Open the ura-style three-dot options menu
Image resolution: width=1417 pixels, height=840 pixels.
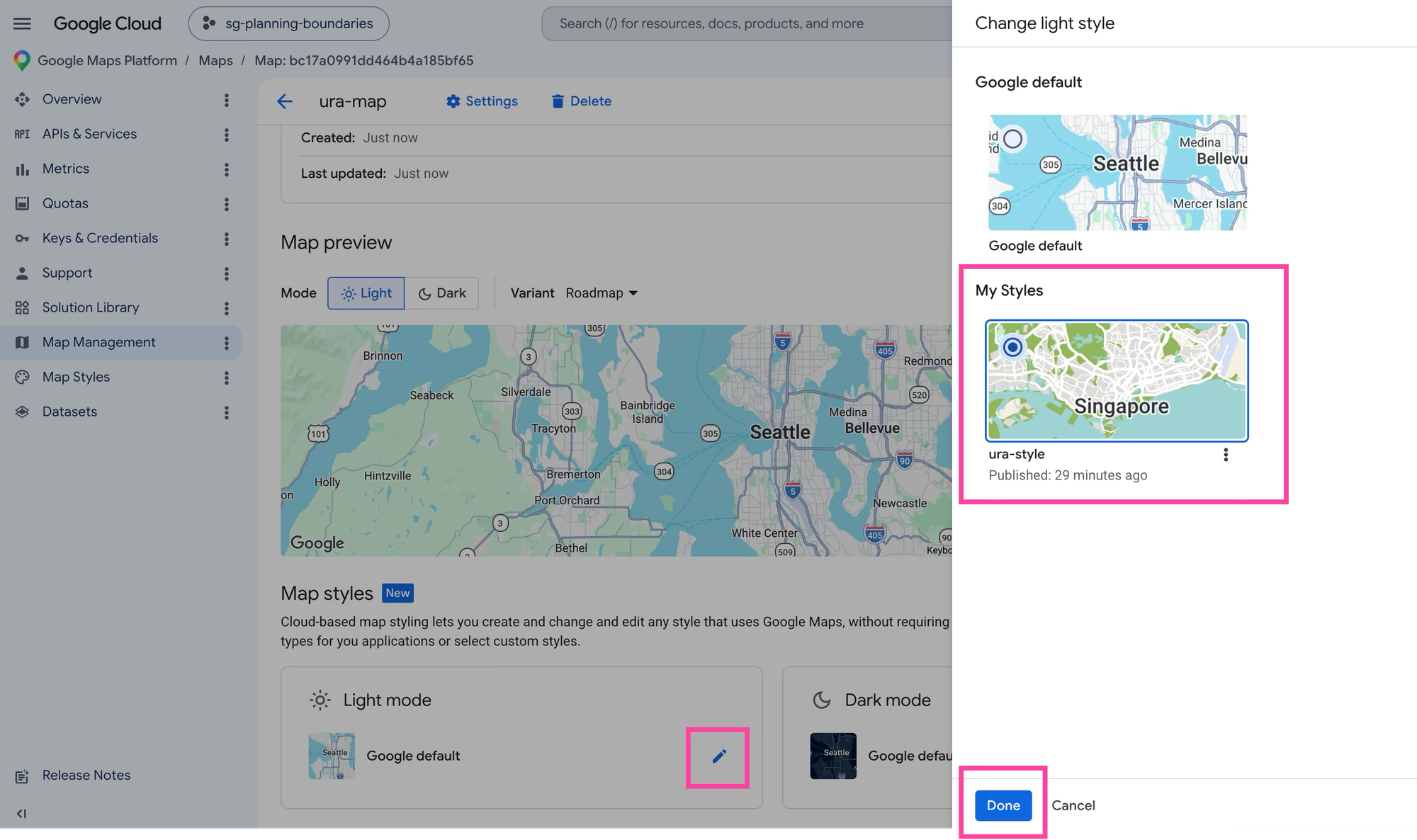tap(1226, 455)
